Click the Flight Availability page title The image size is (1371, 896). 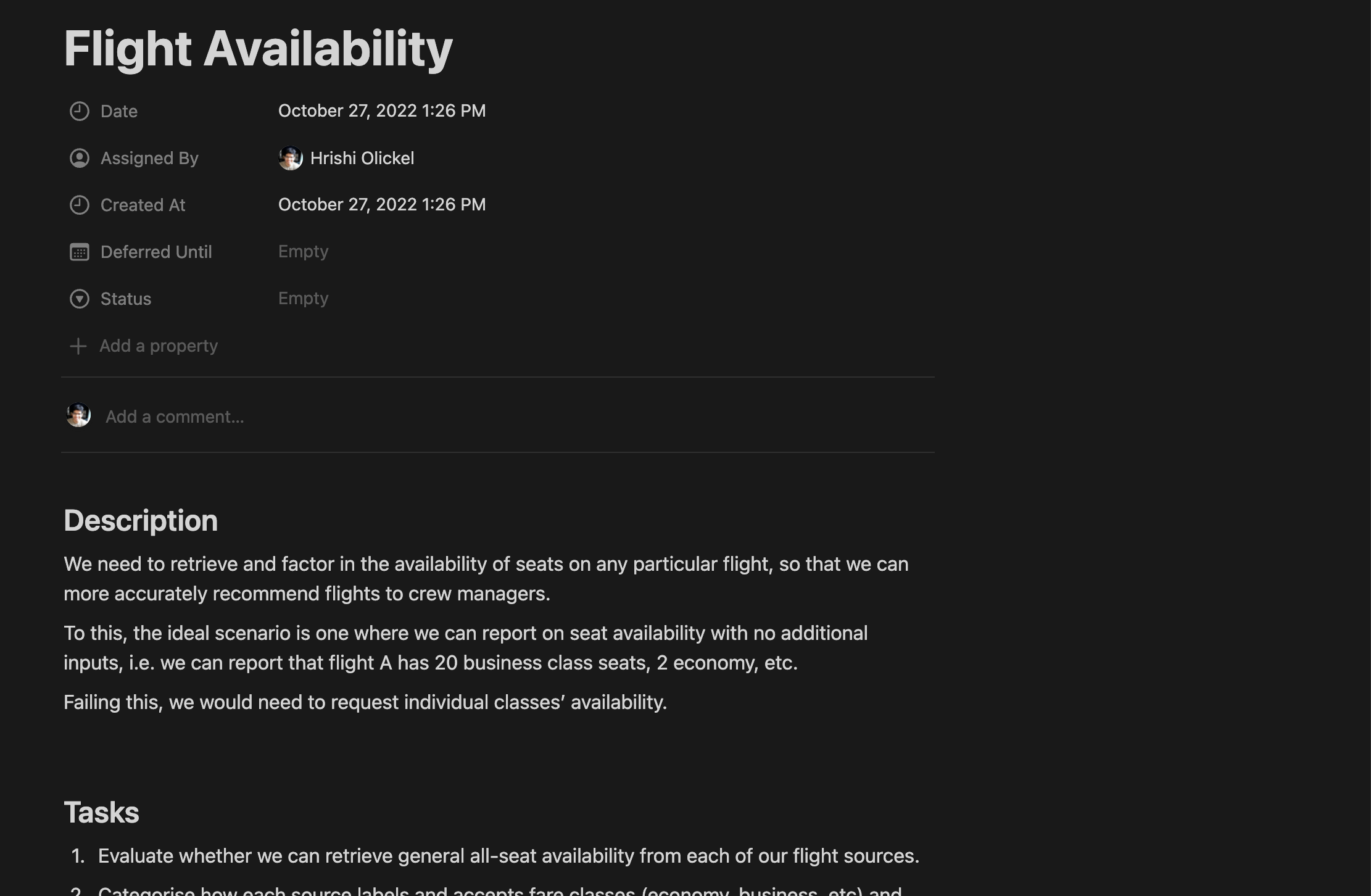pyautogui.click(x=258, y=49)
